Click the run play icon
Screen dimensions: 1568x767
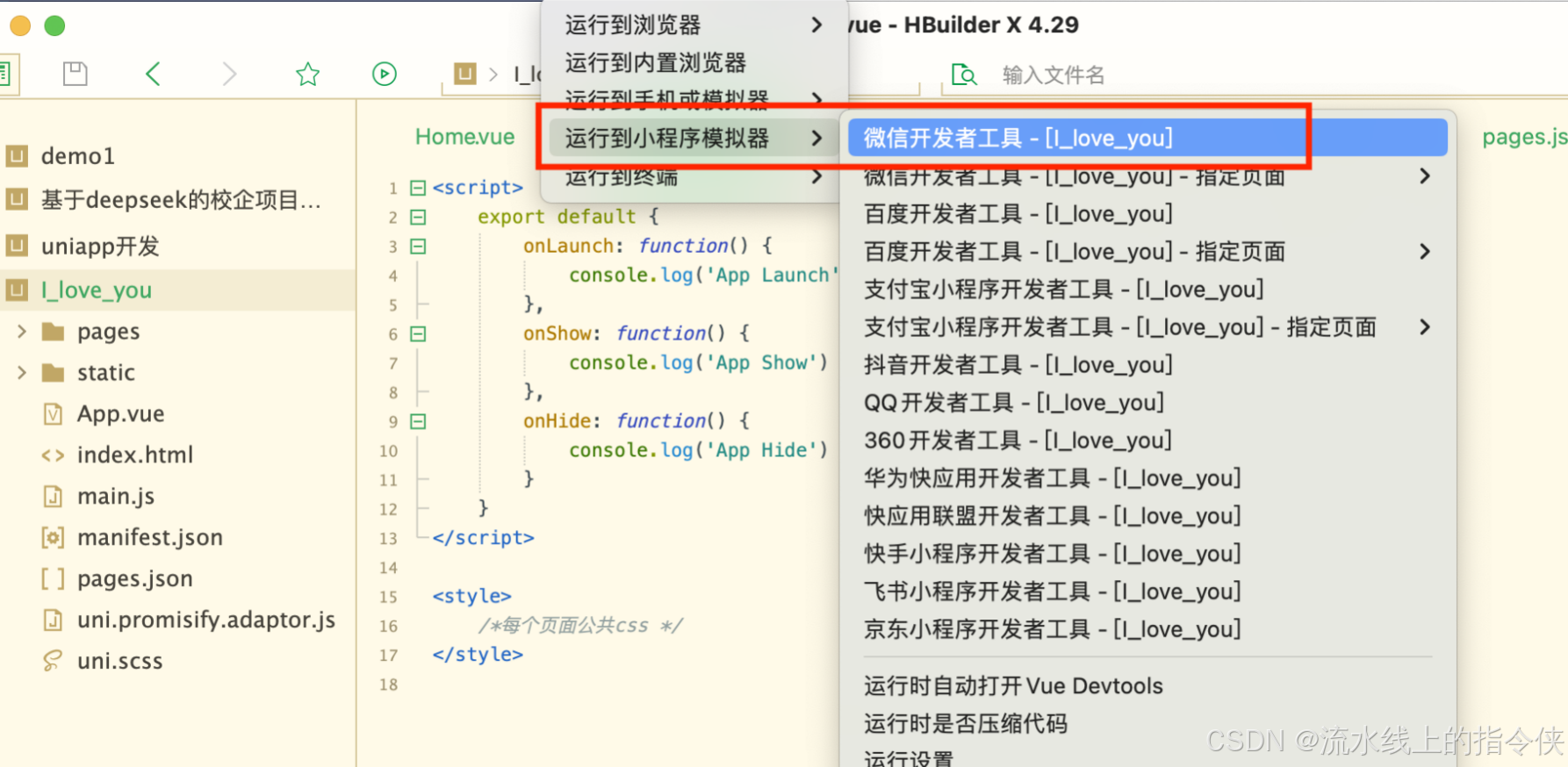point(385,74)
